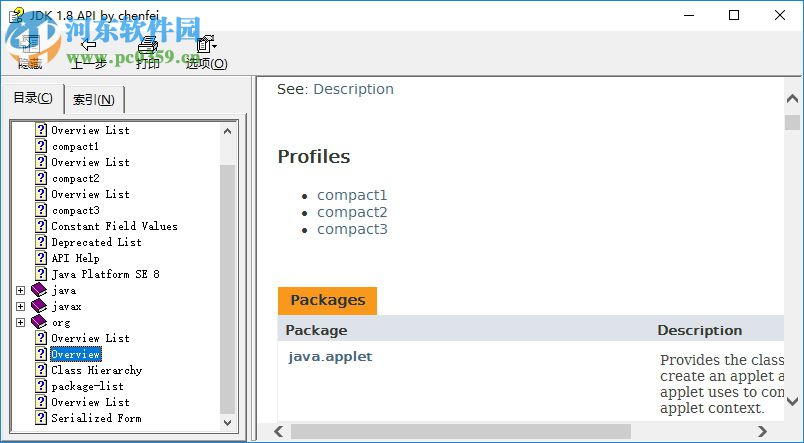Viewport: 804px width, 443px height.
Task: Click the tree panel scroll-down arrow
Action: [228, 423]
